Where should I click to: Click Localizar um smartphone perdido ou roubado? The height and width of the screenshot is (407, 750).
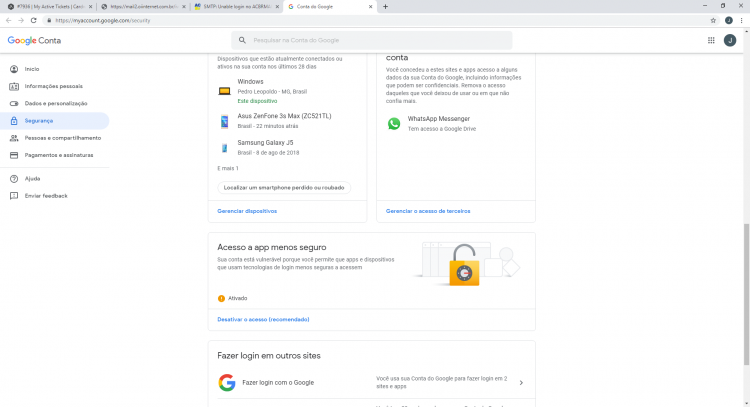[x=284, y=187]
